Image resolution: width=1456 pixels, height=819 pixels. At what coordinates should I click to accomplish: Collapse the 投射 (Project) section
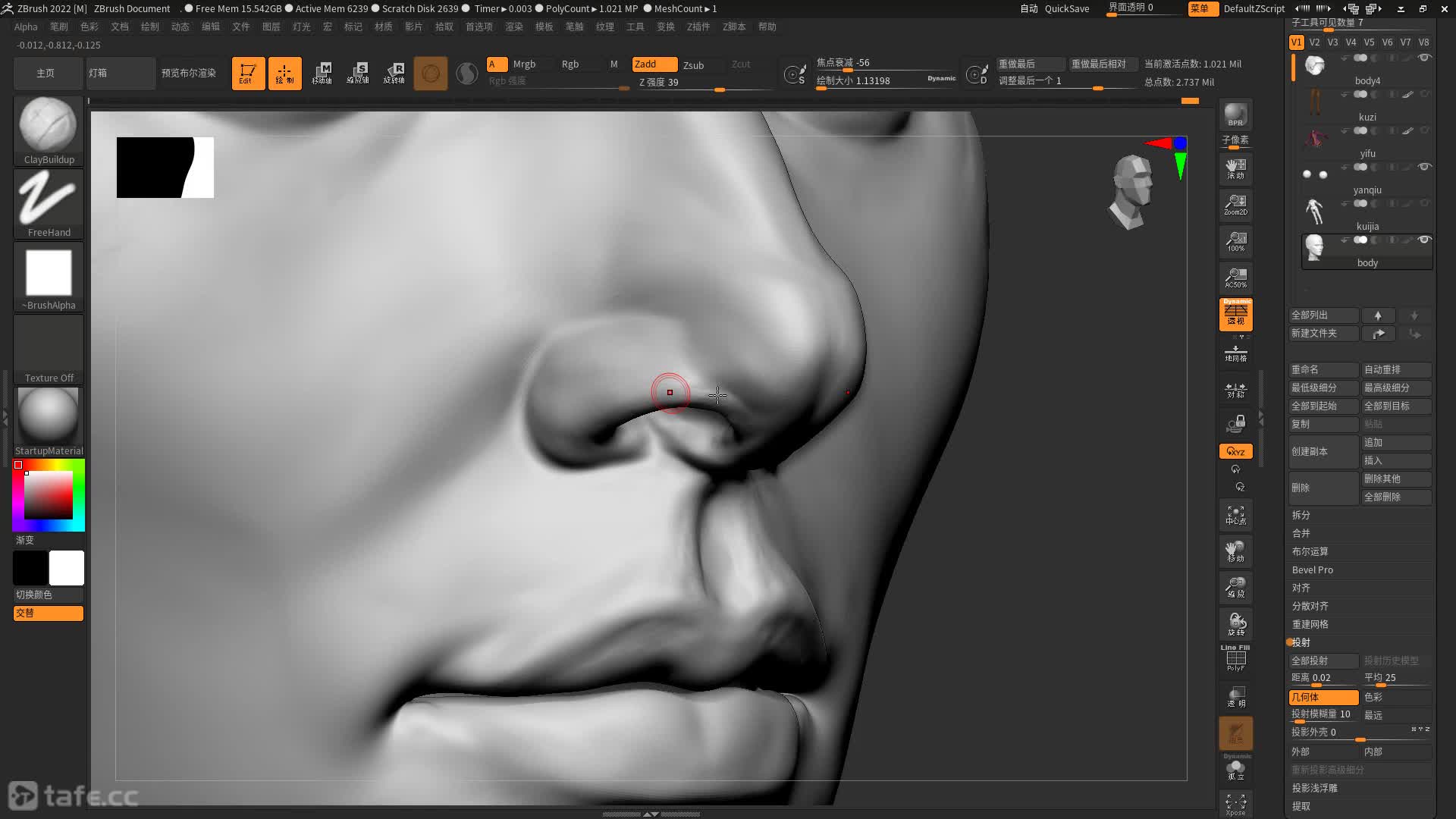click(1301, 642)
